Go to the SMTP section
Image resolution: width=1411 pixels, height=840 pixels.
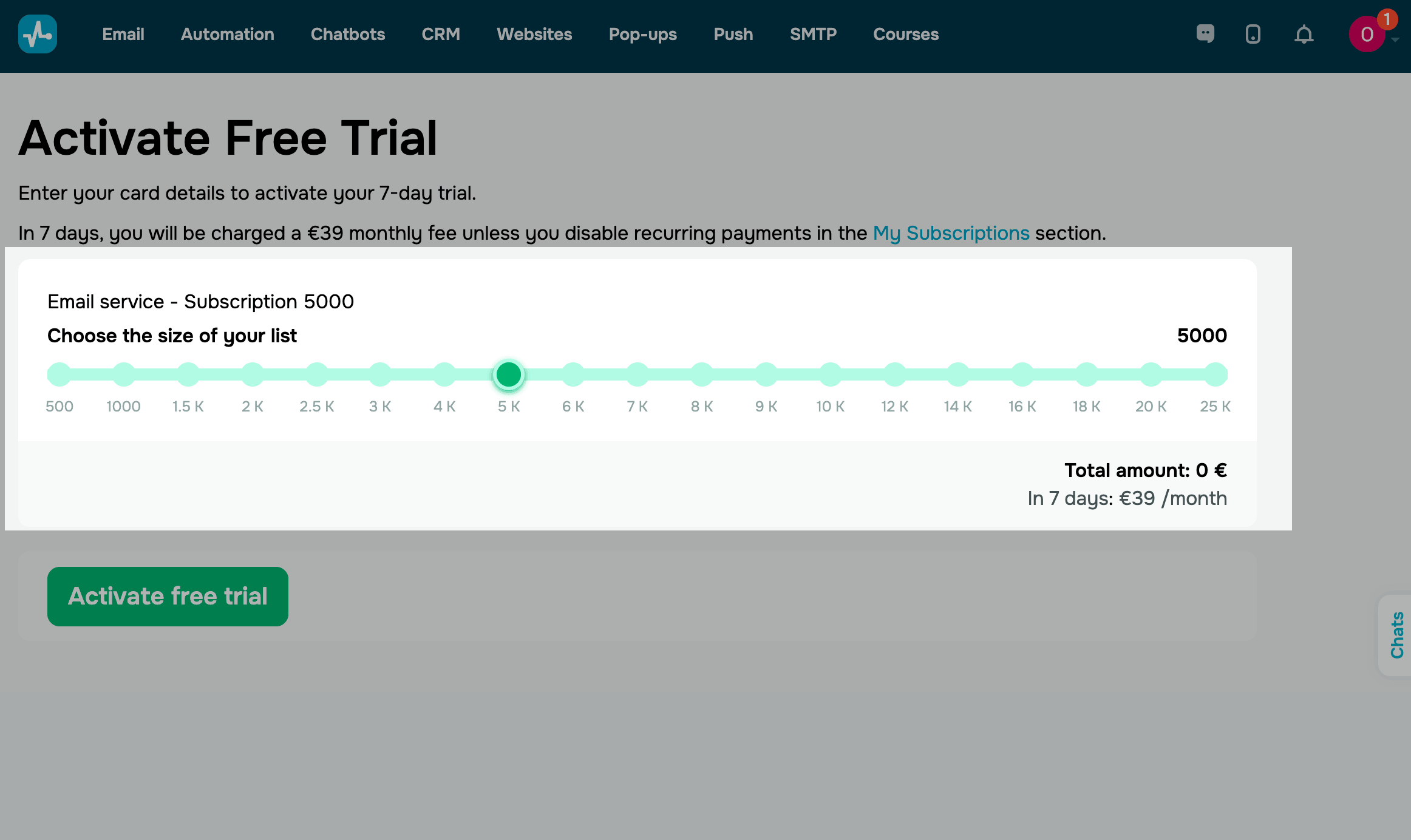click(813, 34)
